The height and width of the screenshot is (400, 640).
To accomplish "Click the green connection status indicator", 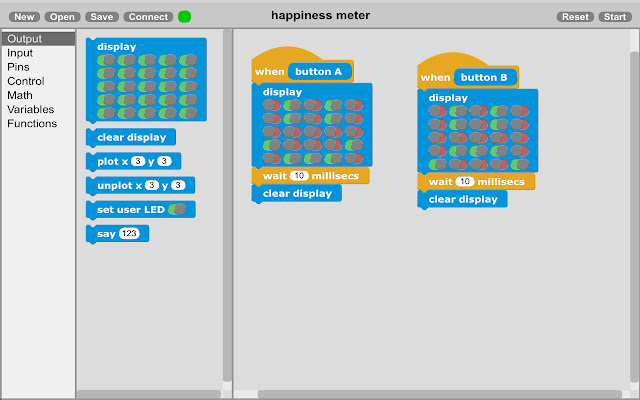I will (184, 17).
